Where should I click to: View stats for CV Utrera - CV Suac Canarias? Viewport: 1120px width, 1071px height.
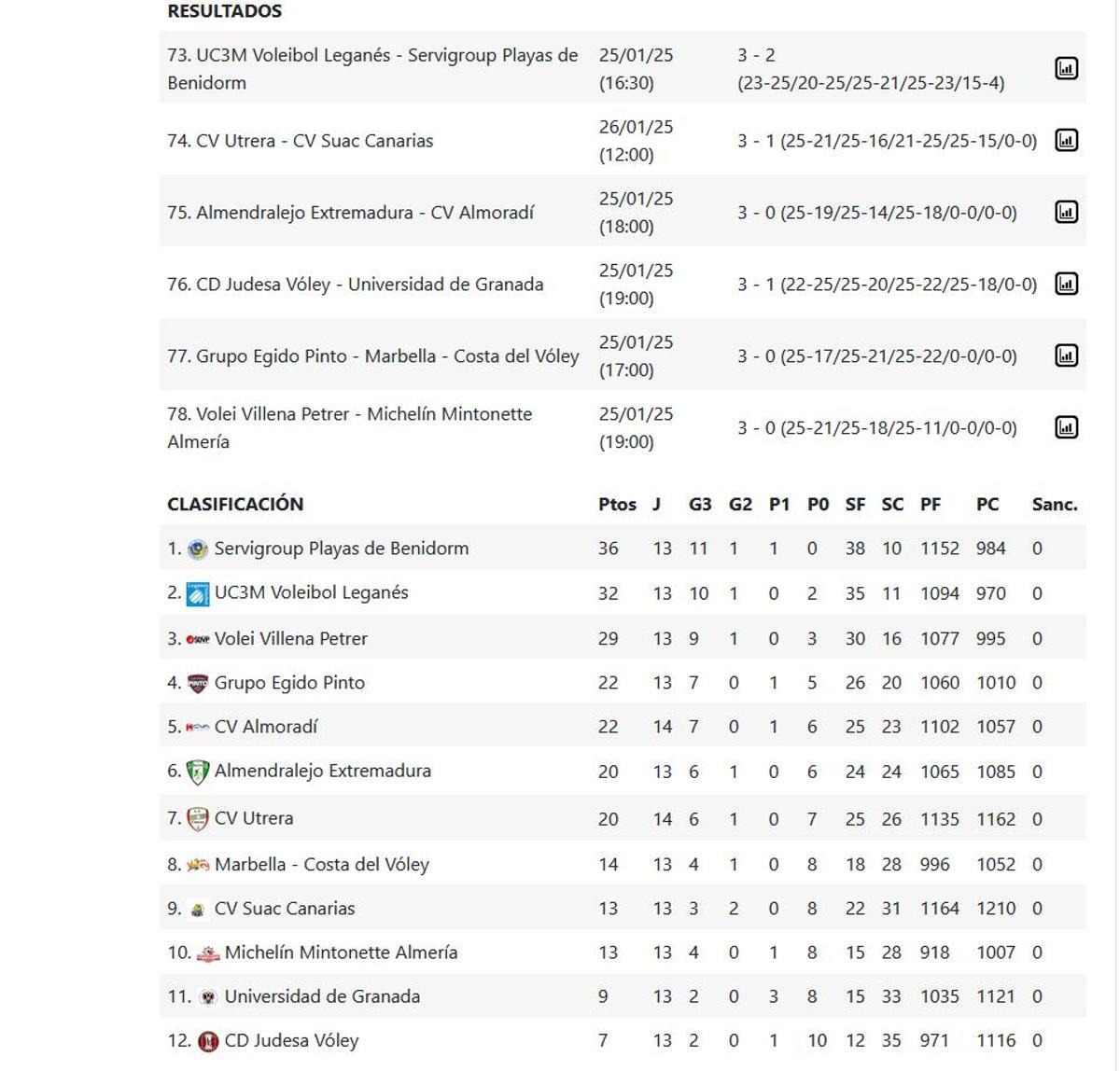tap(1067, 141)
